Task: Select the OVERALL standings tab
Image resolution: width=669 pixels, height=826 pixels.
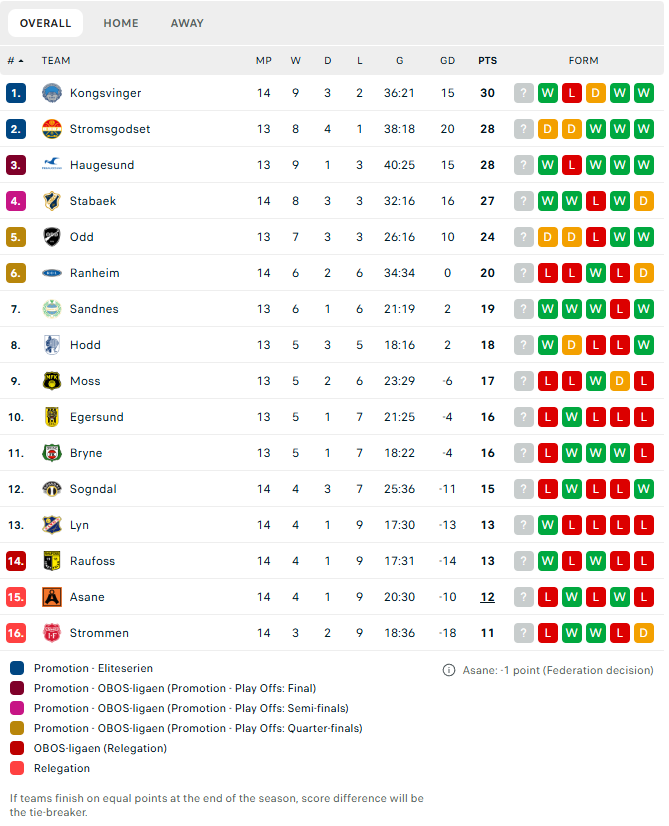Action: (45, 23)
